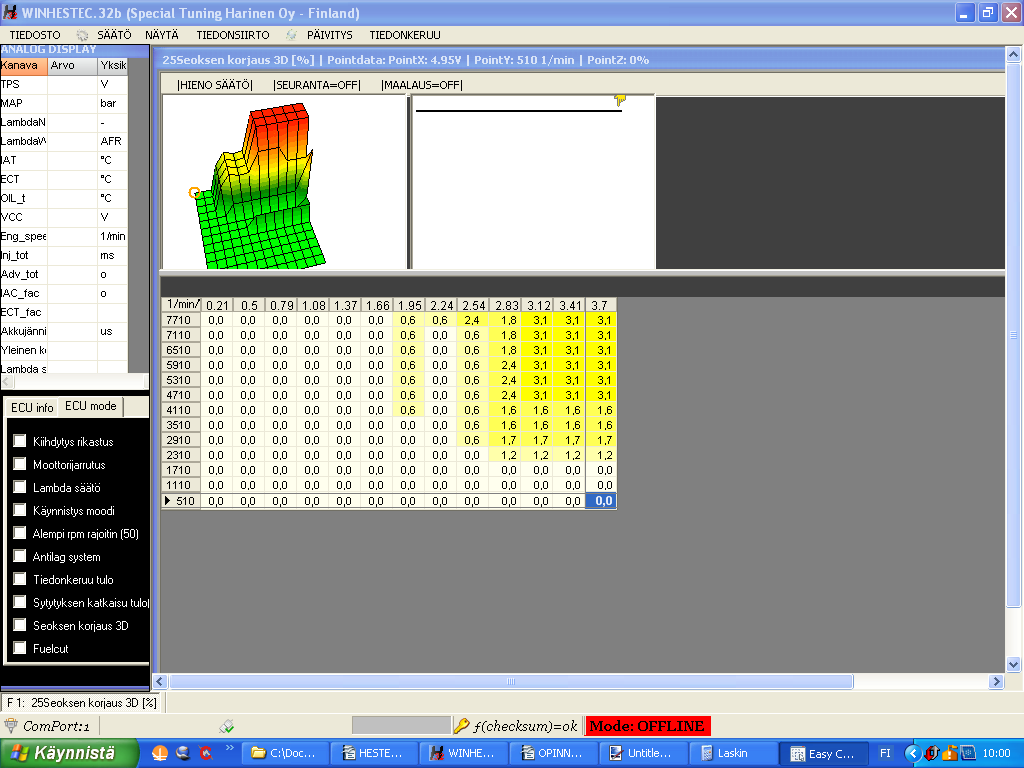Toggle Sytytyksen katkaisu tulo checkbox
Viewport: 1024px width, 768px height.
point(20,602)
